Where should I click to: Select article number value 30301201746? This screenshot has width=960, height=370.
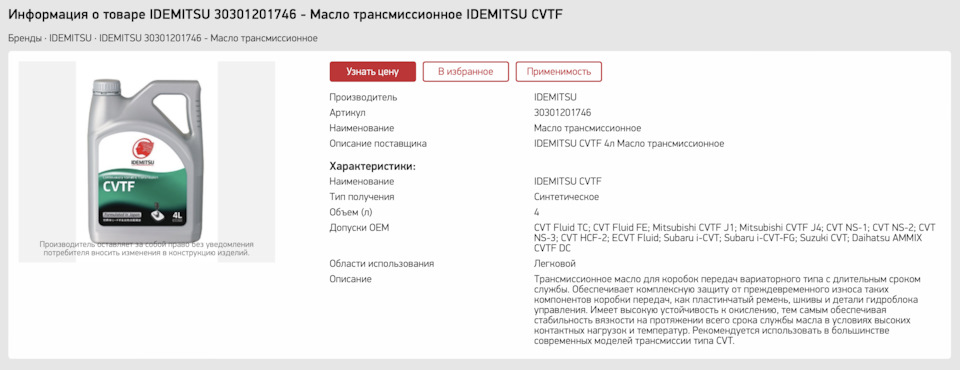pyautogui.click(x=563, y=113)
